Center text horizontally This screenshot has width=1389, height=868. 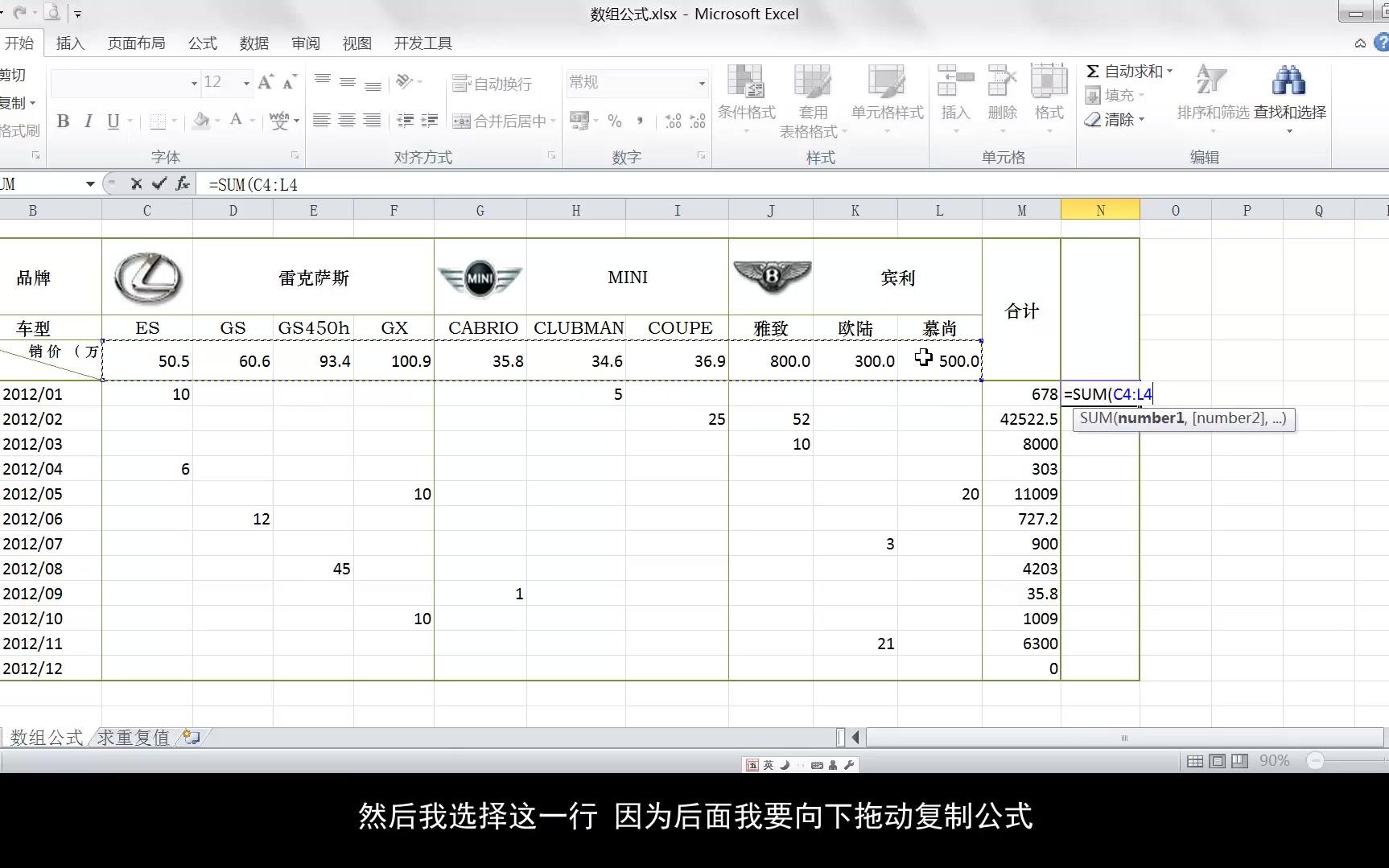346,121
